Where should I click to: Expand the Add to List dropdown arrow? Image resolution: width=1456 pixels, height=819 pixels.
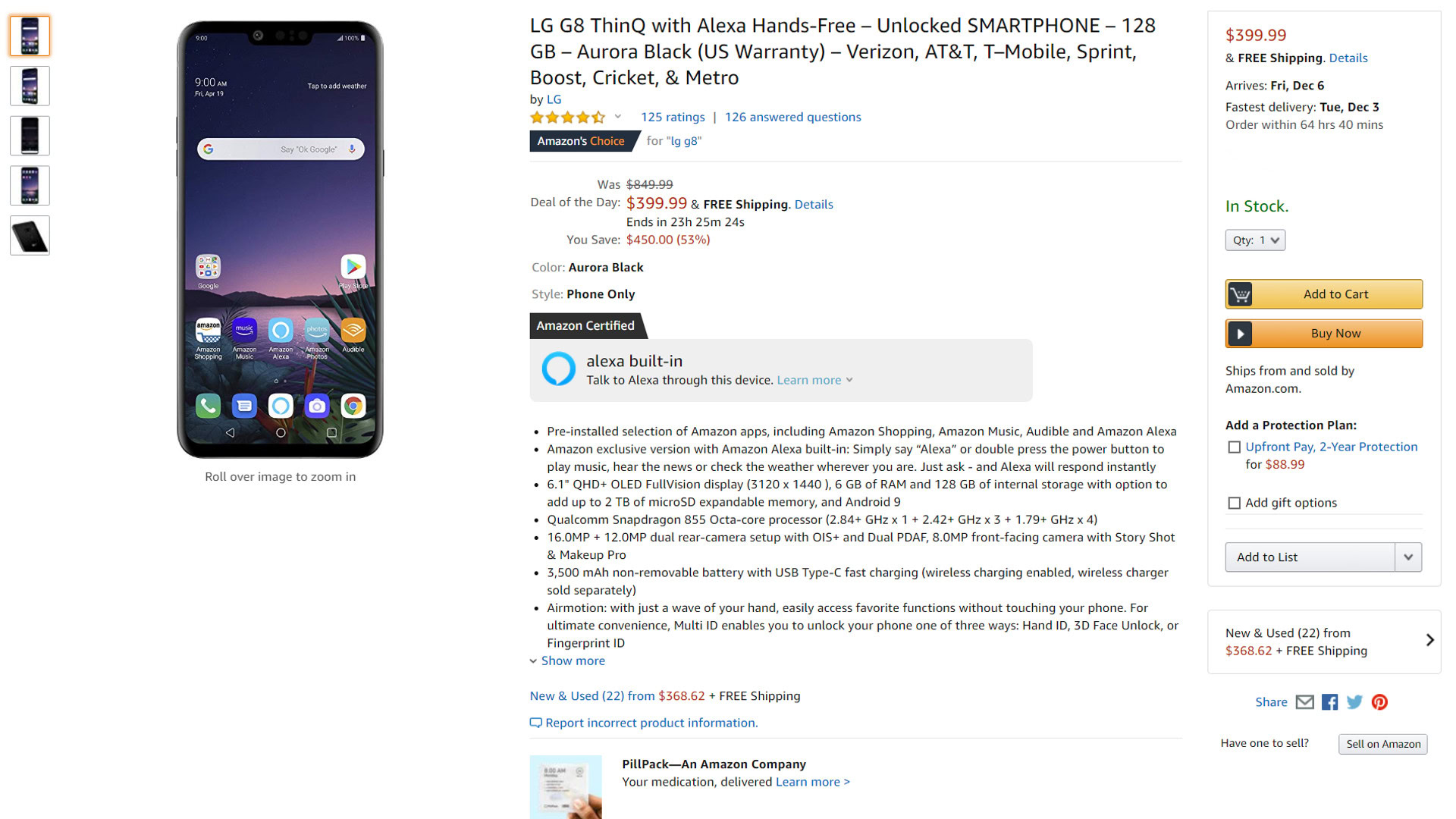coord(1408,557)
